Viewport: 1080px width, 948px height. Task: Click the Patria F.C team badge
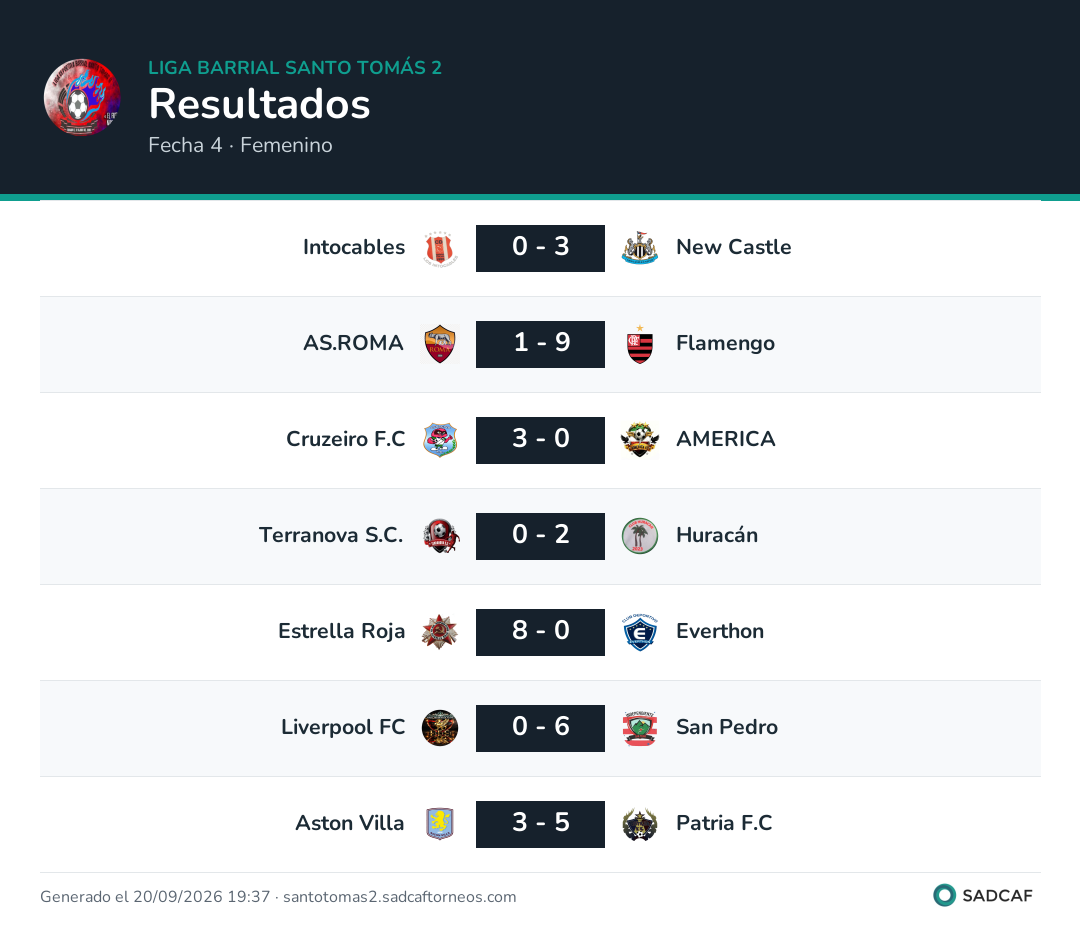(640, 824)
